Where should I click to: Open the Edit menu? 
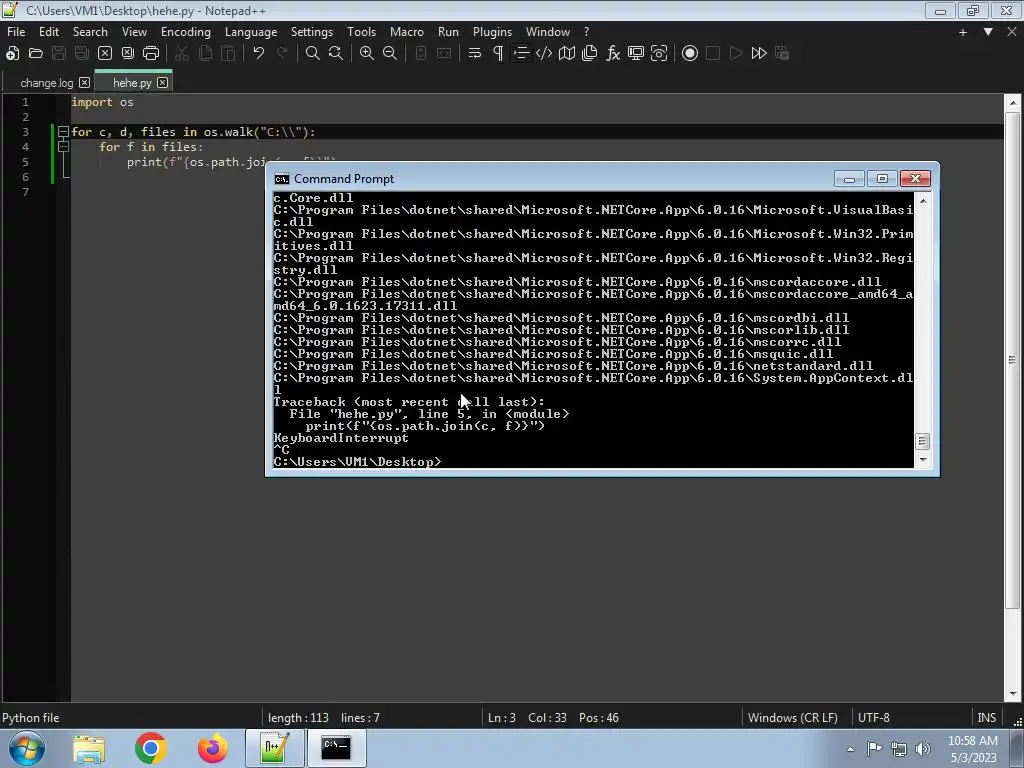point(48,31)
